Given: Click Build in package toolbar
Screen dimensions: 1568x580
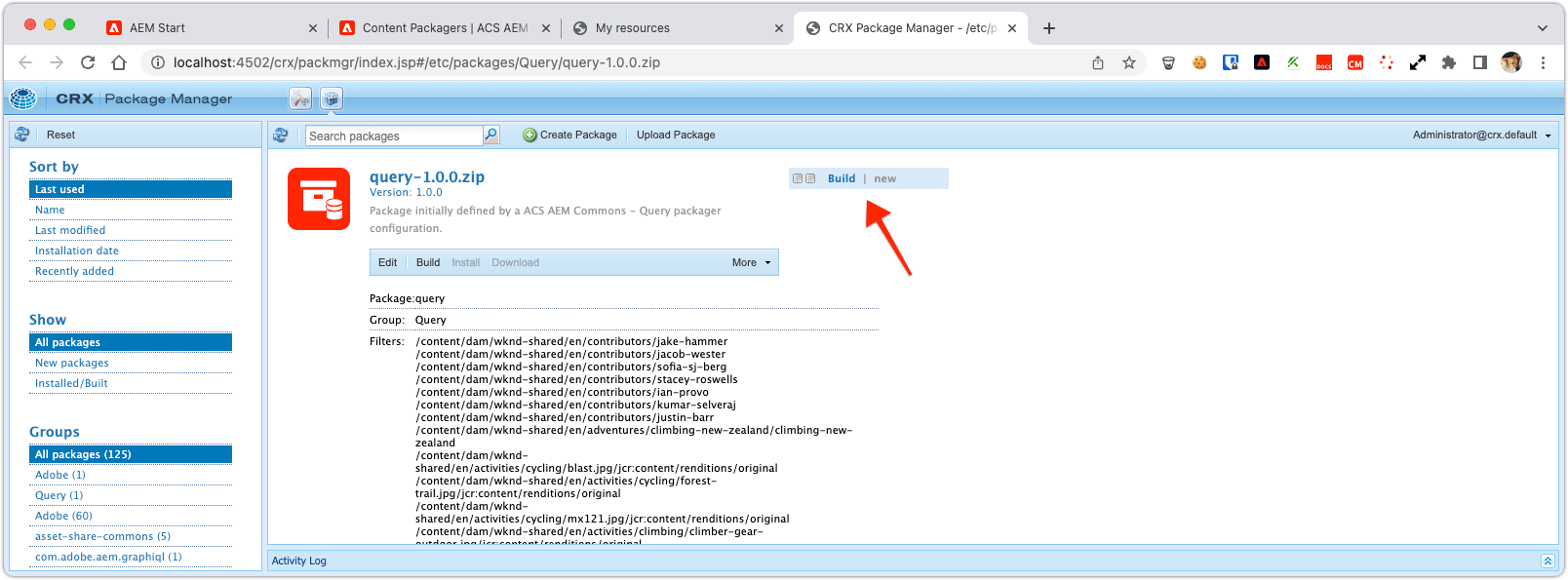Looking at the screenshot, I should 428,262.
